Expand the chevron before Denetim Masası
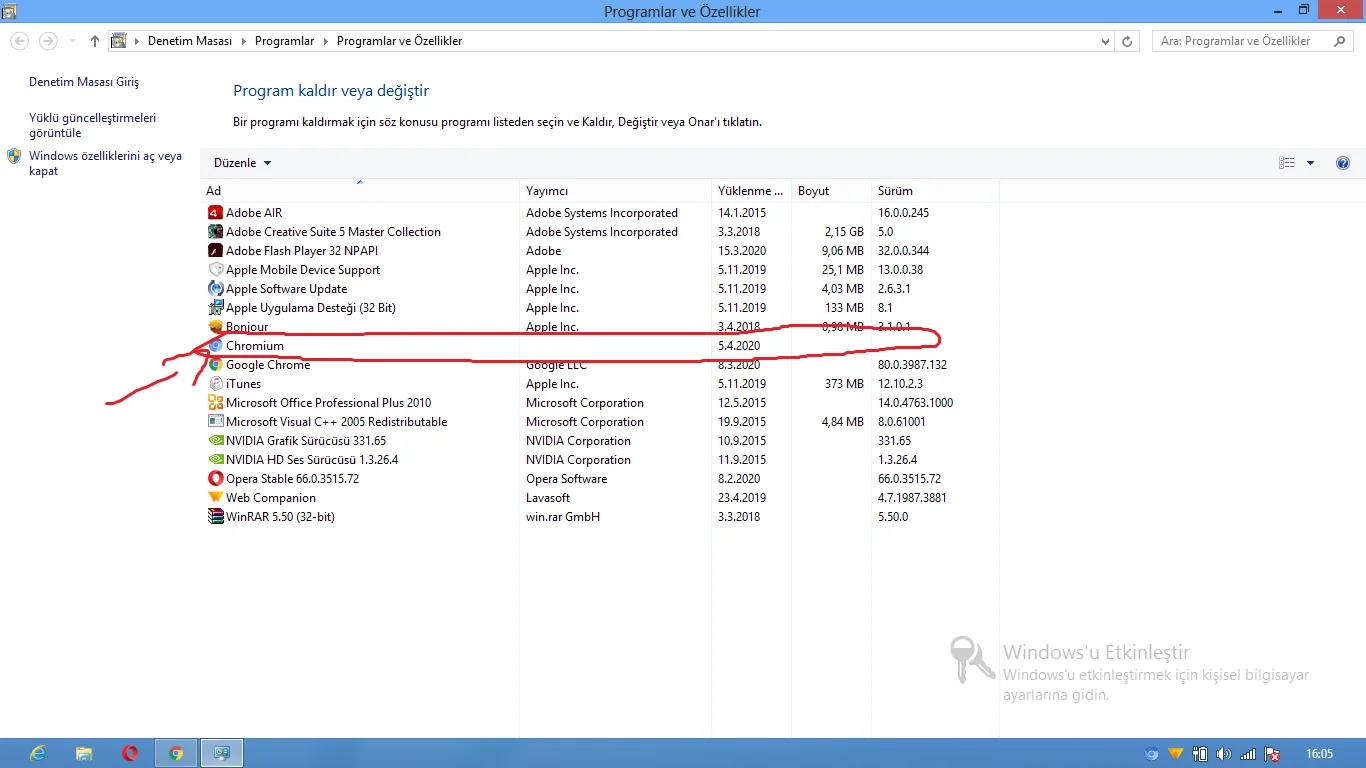Image resolution: width=1366 pixels, height=768 pixels. 135,41
